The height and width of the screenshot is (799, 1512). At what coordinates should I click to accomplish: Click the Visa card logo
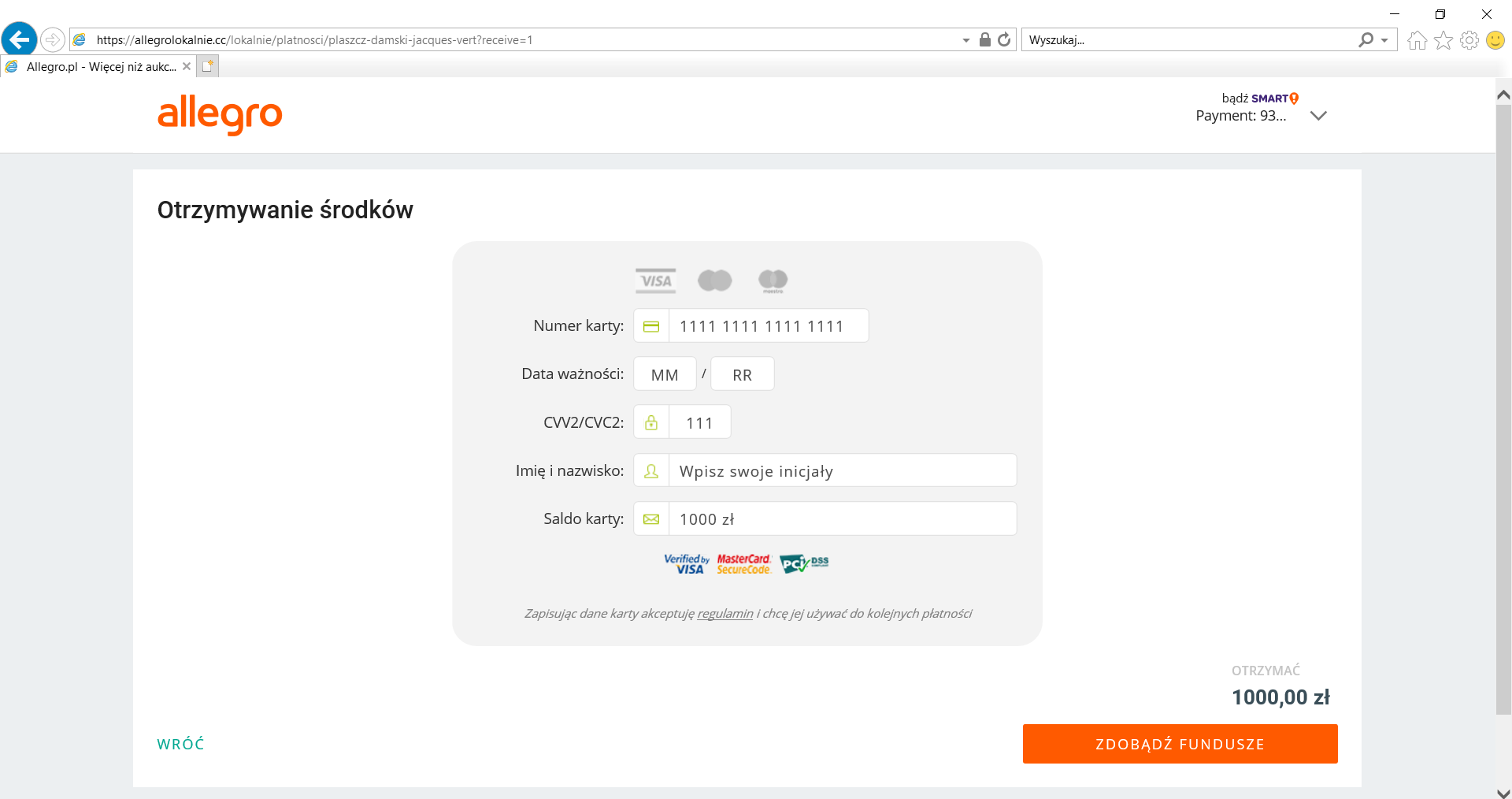(655, 281)
